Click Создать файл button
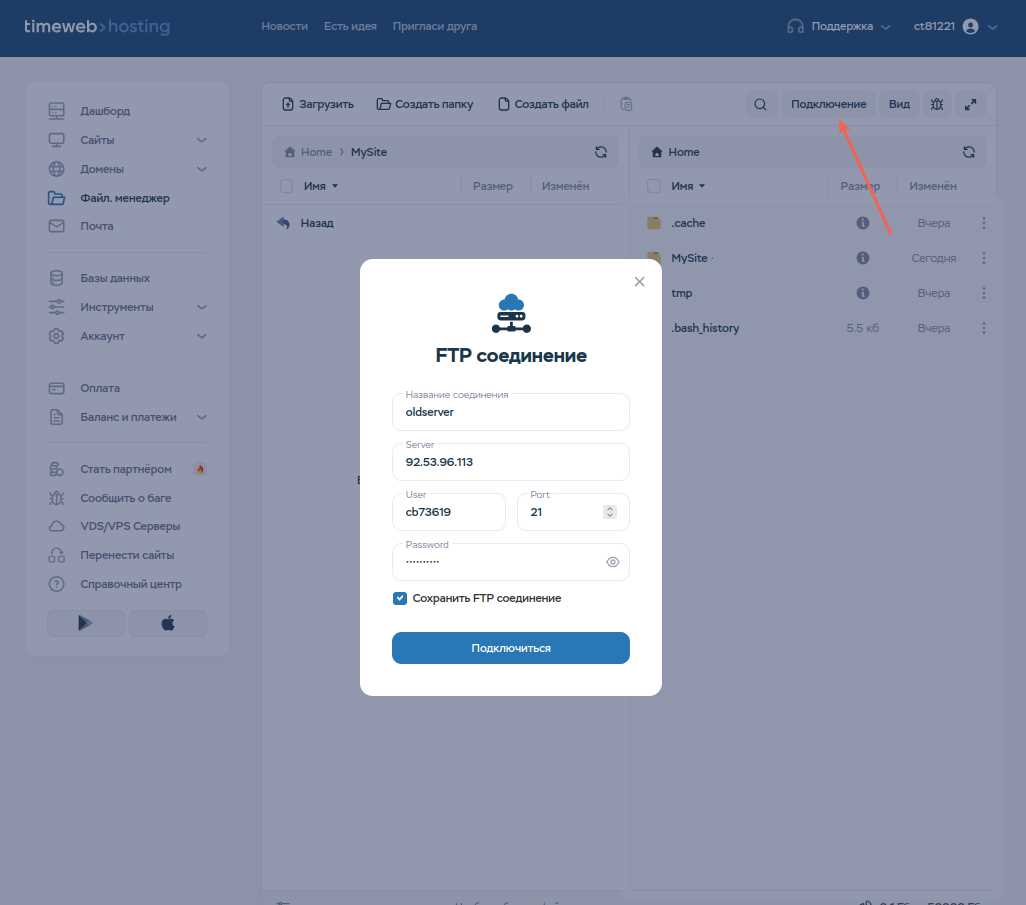 click(x=543, y=104)
